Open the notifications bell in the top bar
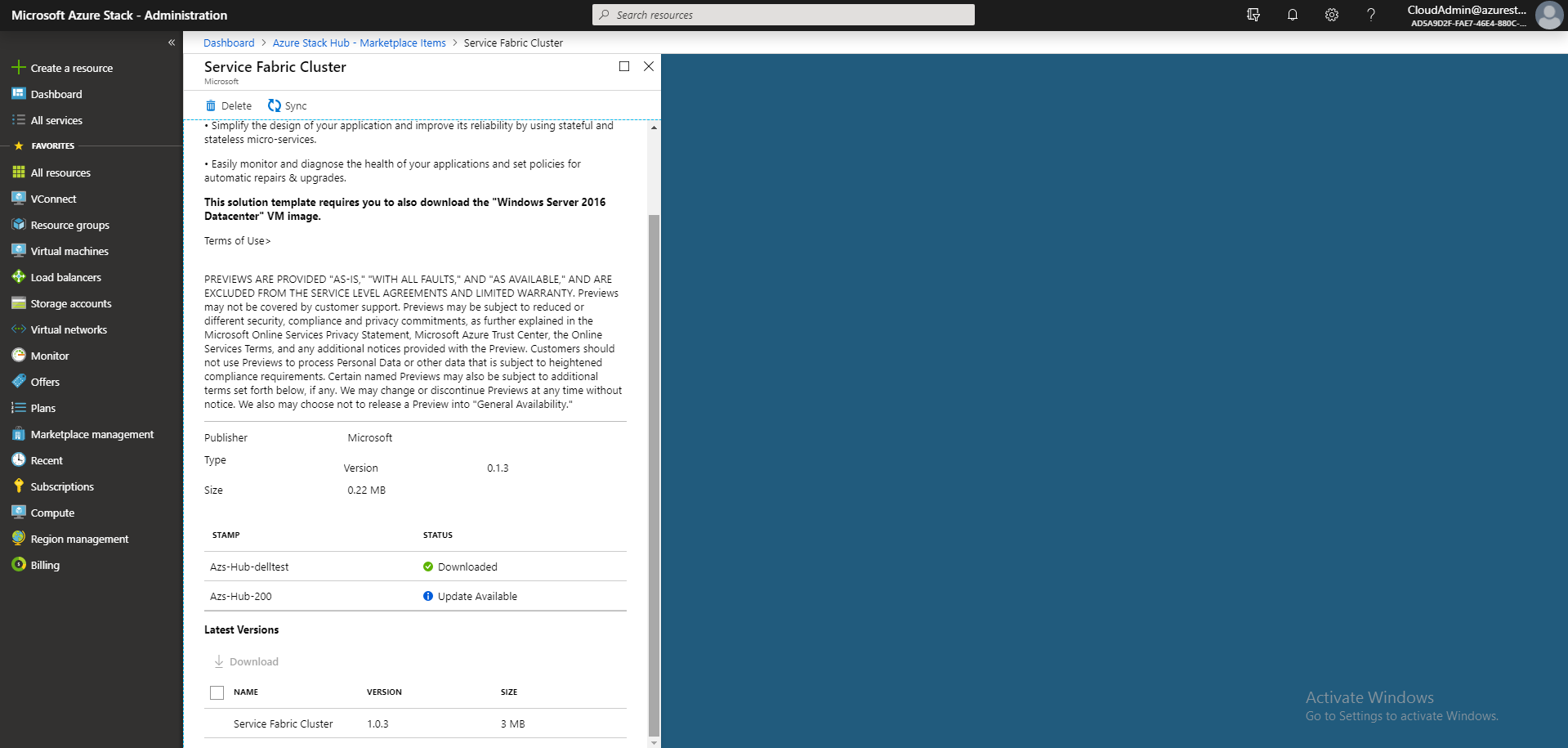 [1292, 15]
